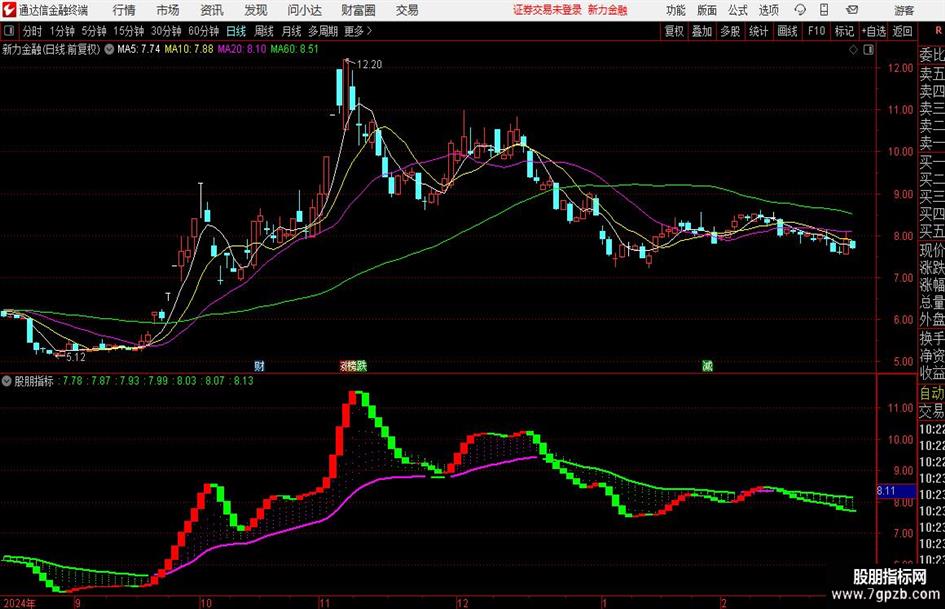Click the MA20: 8.10 label
Screen dimensions: 945x609
[242, 49]
